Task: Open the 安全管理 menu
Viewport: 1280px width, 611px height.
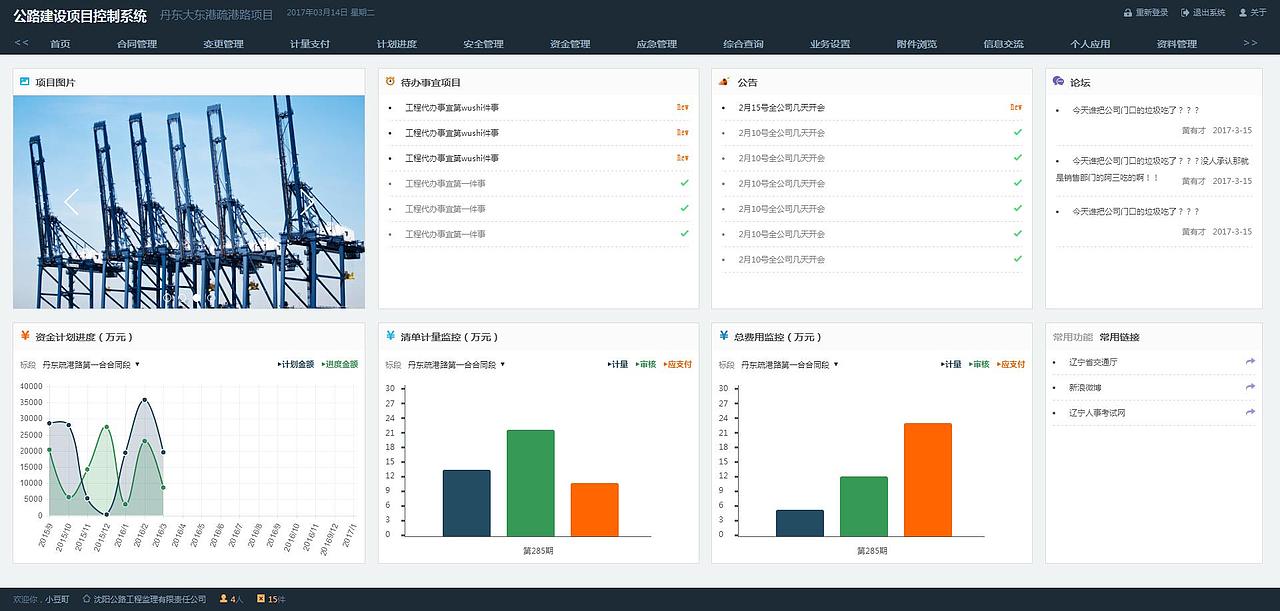Action: click(x=483, y=44)
